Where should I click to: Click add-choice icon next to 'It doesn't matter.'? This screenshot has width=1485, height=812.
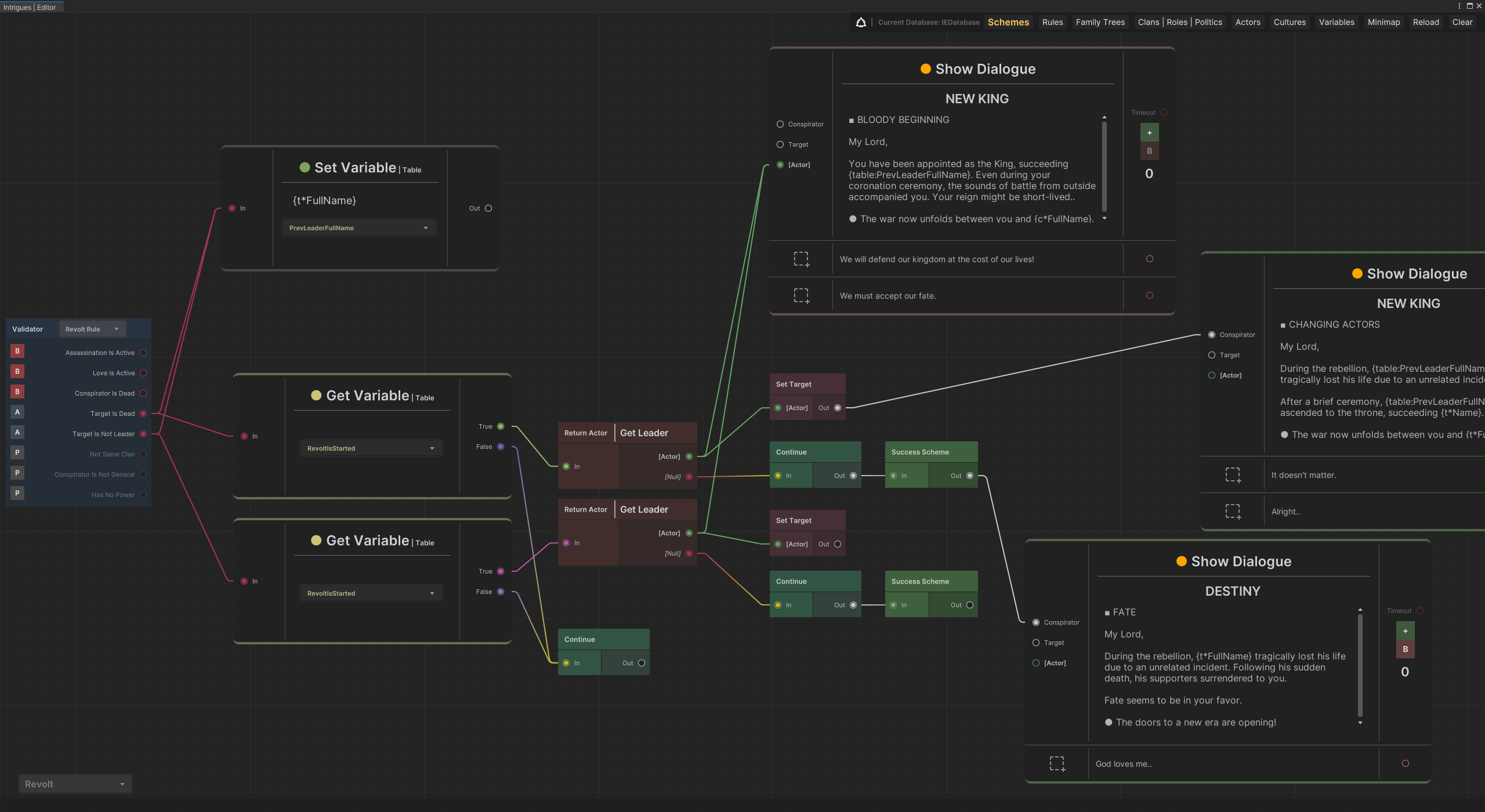[1233, 475]
